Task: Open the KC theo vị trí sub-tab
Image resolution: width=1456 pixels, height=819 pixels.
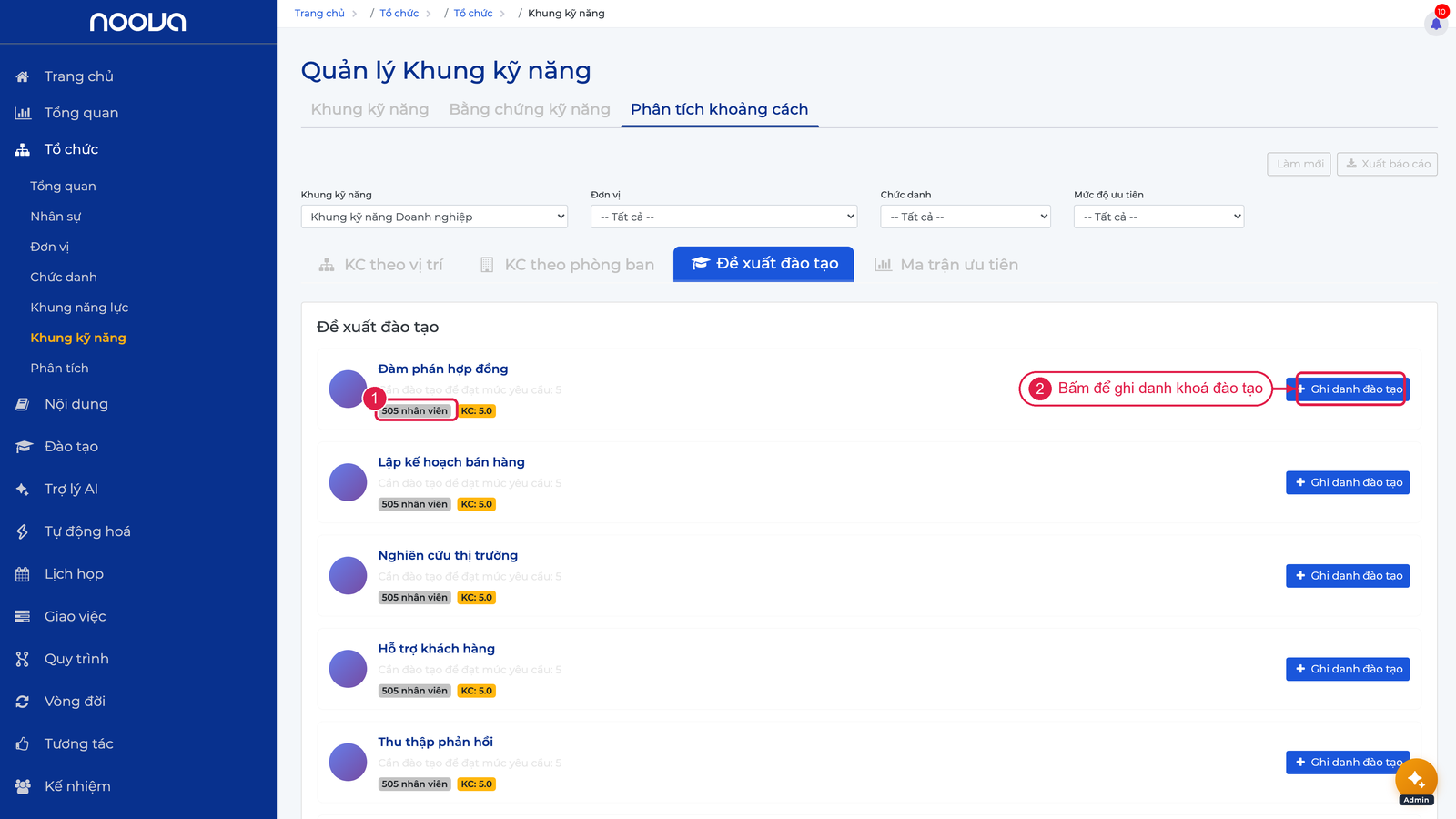Action: pos(380,265)
